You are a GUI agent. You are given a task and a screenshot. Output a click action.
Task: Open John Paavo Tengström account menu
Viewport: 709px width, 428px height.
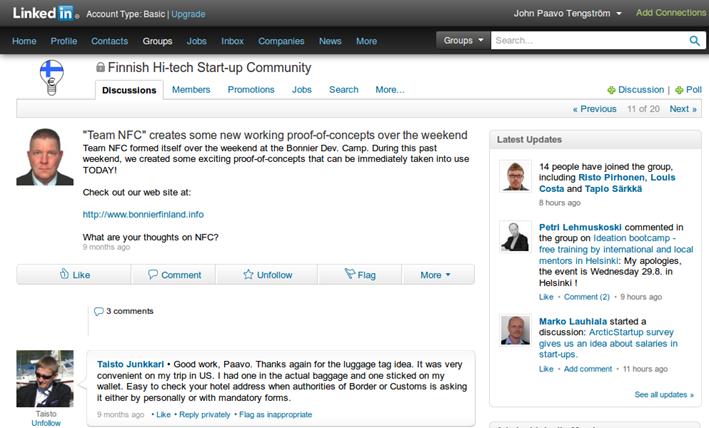(x=568, y=13)
